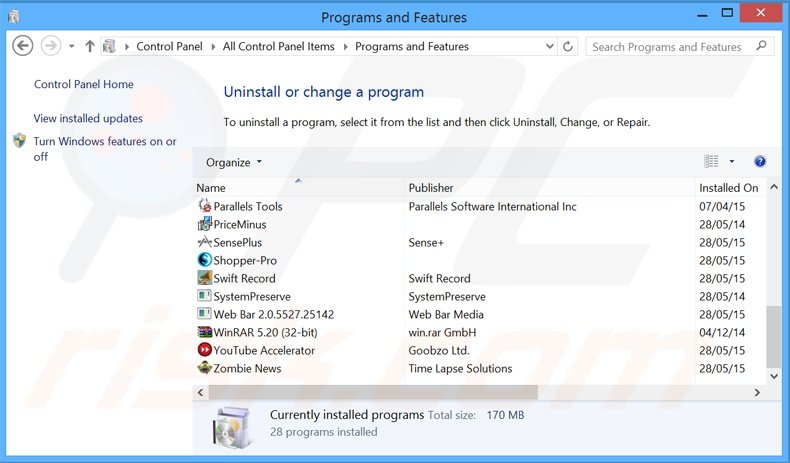This screenshot has width=790, height=463.
Task: Refresh the Programs and Features list
Action: point(568,46)
